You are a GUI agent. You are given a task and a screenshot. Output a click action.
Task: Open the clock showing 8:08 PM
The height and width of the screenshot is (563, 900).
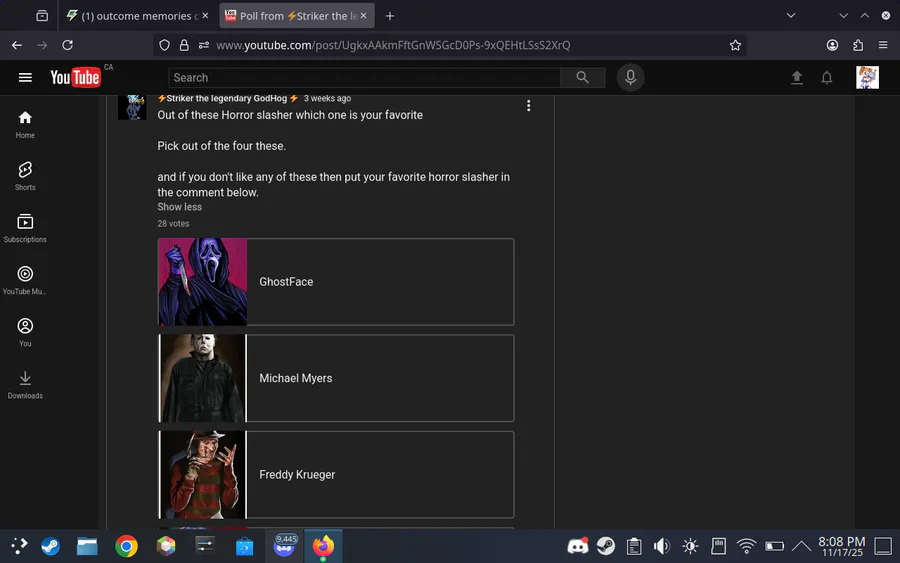841,546
